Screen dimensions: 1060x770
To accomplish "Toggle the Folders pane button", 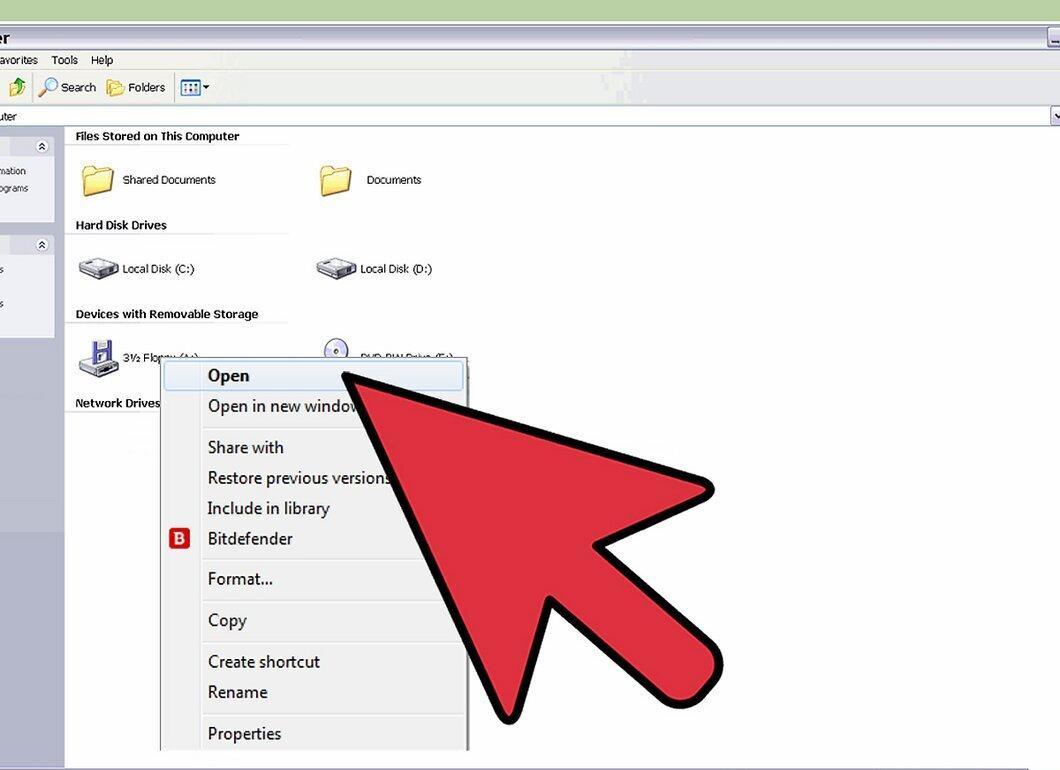I will point(136,87).
